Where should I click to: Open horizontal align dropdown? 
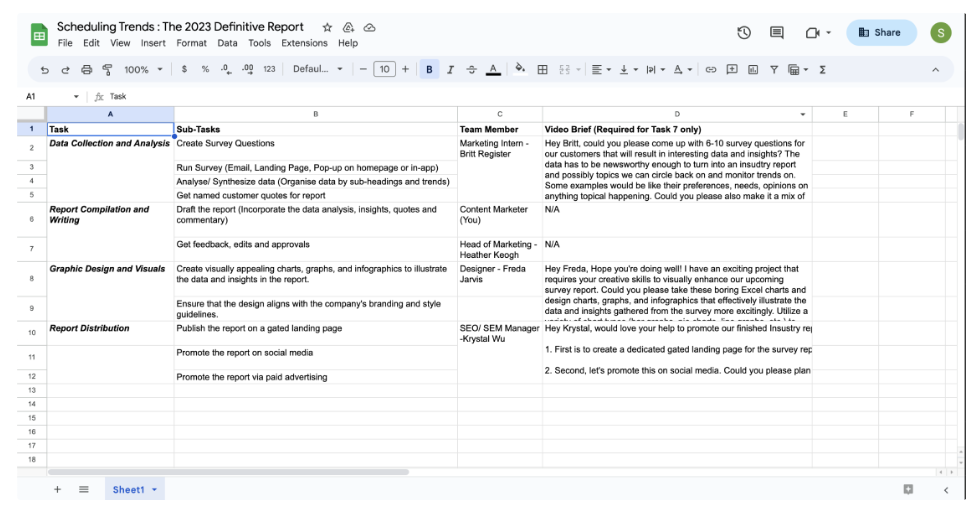(x=601, y=70)
